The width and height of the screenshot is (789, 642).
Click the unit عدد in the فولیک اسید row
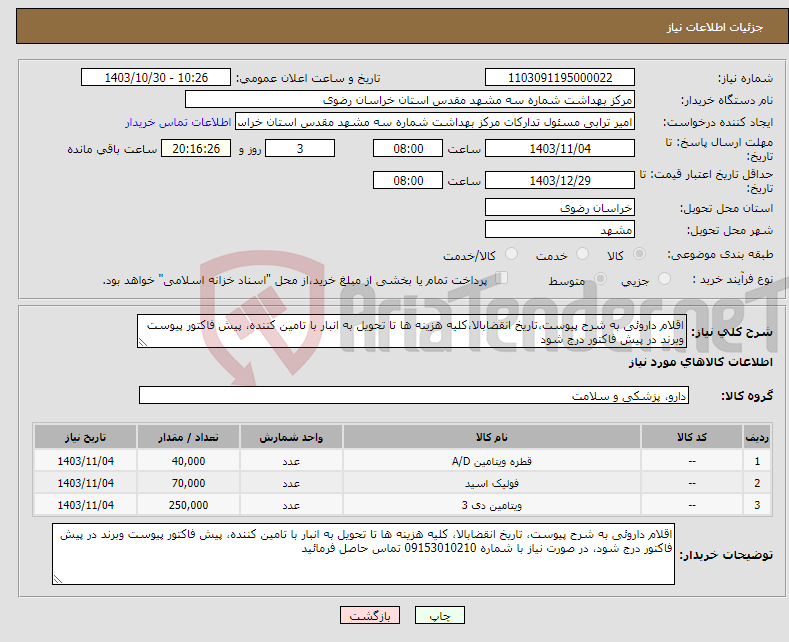click(x=291, y=484)
